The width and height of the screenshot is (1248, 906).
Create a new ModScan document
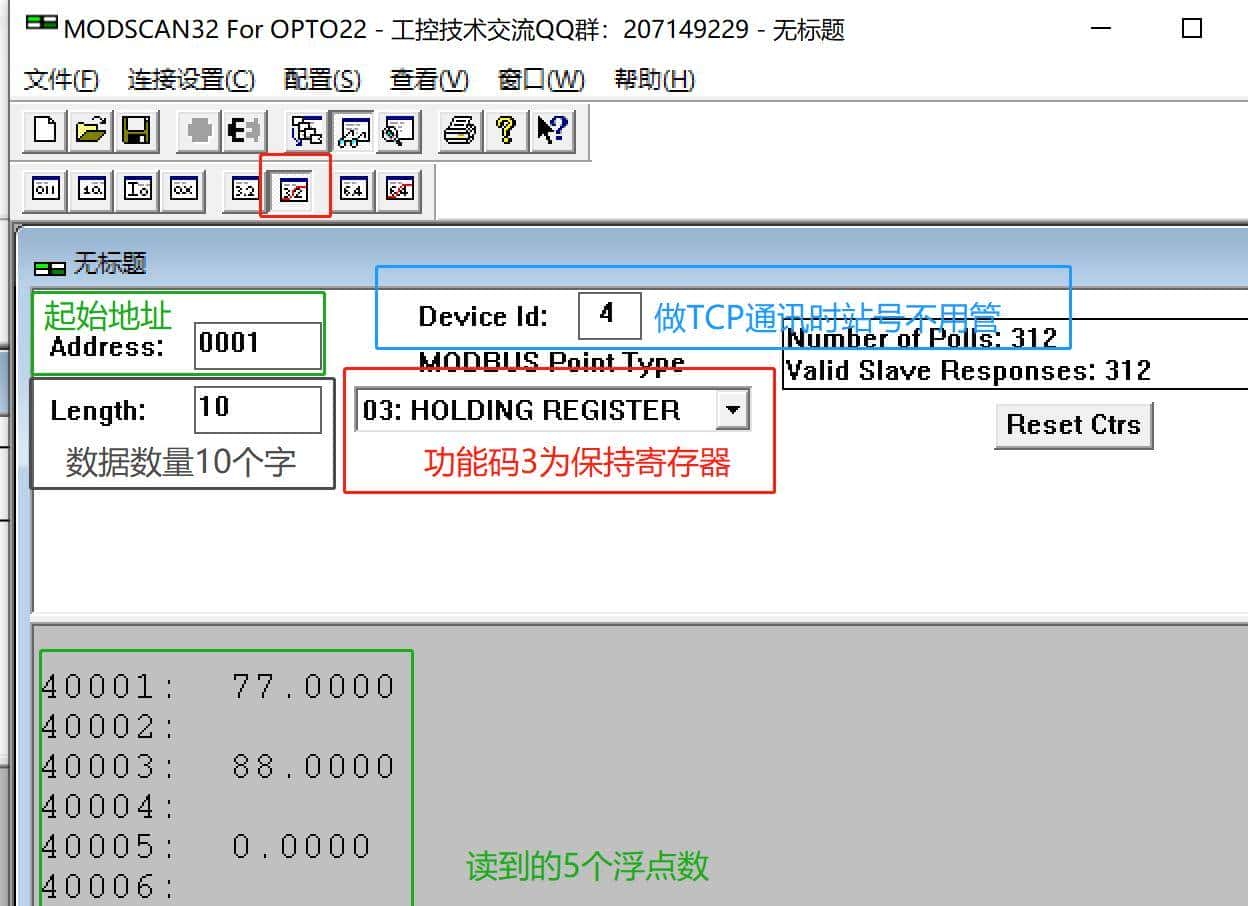tap(43, 130)
